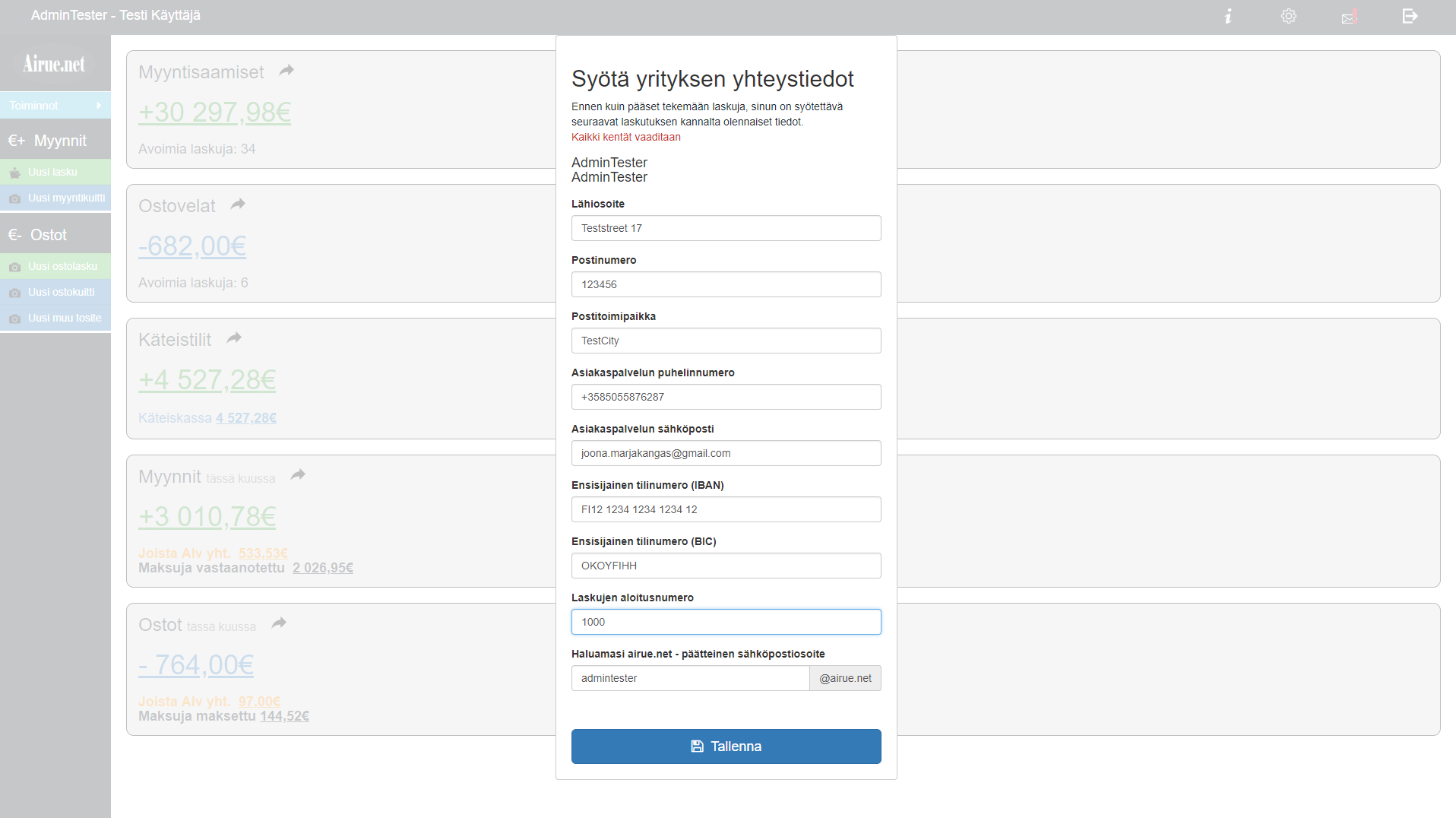This screenshot has width=1456, height=821.
Task: Click the logout icon in top bar
Action: click(1410, 16)
